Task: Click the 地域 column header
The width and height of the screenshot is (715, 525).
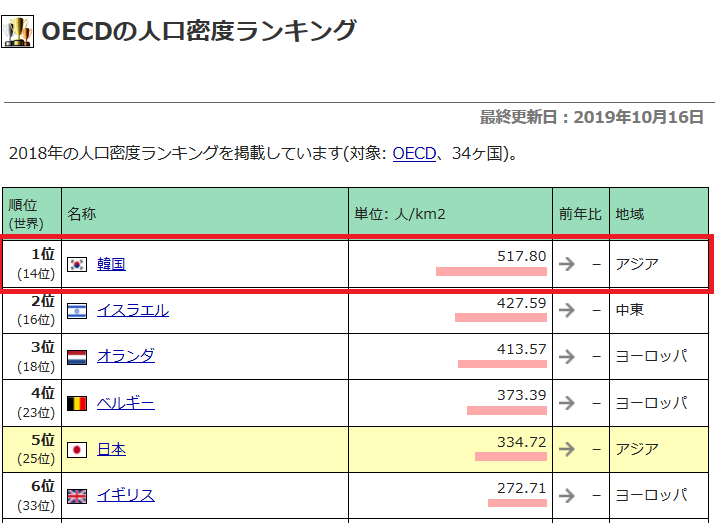Action: [630, 214]
